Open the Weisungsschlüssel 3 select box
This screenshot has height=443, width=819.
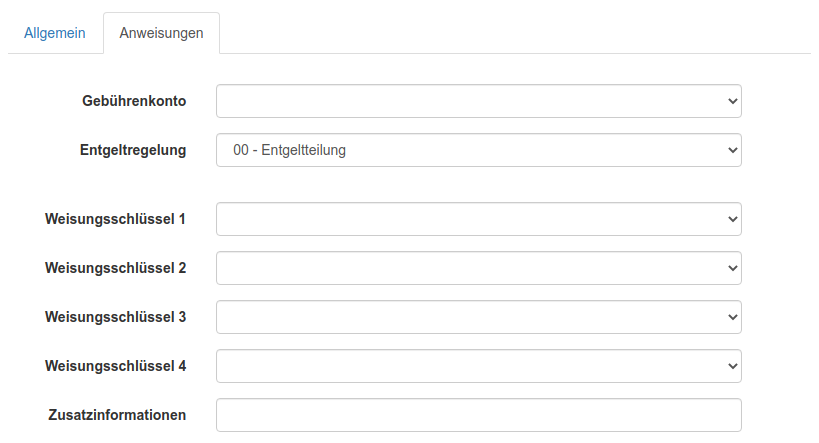(x=478, y=317)
